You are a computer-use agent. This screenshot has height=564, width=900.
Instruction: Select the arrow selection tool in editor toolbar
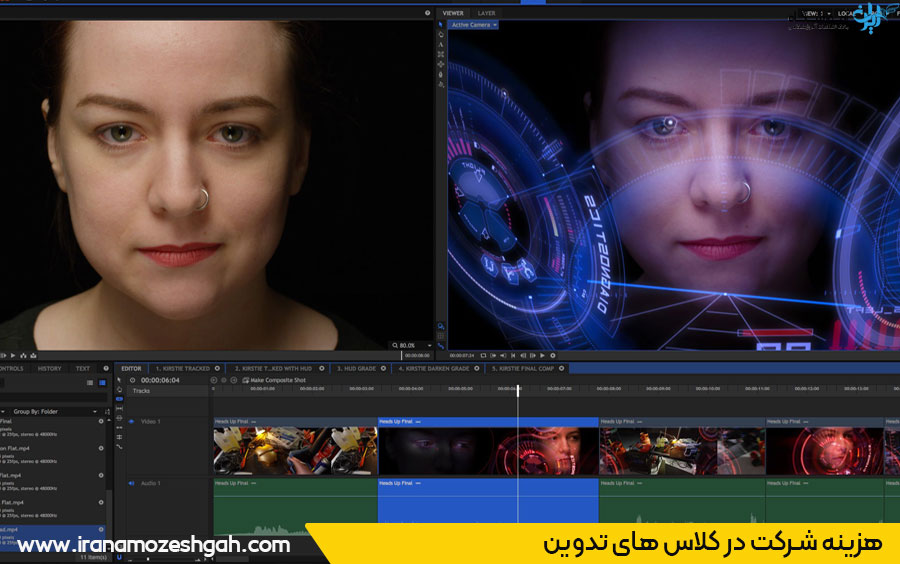[119, 379]
